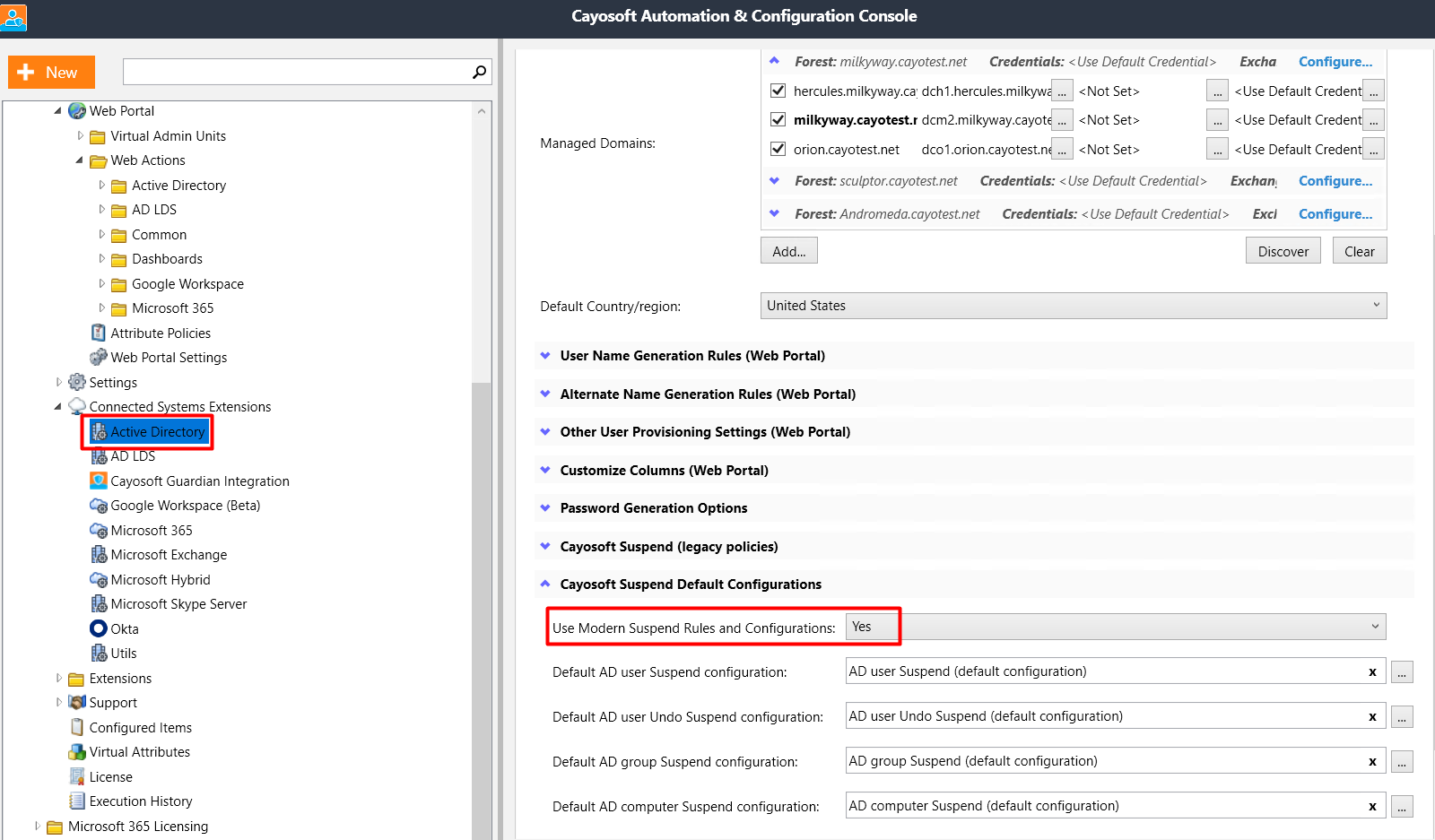The height and width of the screenshot is (840, 1435).
Task: Click the Utils icon
Action: pyautogui.click(x=99, y=654)
